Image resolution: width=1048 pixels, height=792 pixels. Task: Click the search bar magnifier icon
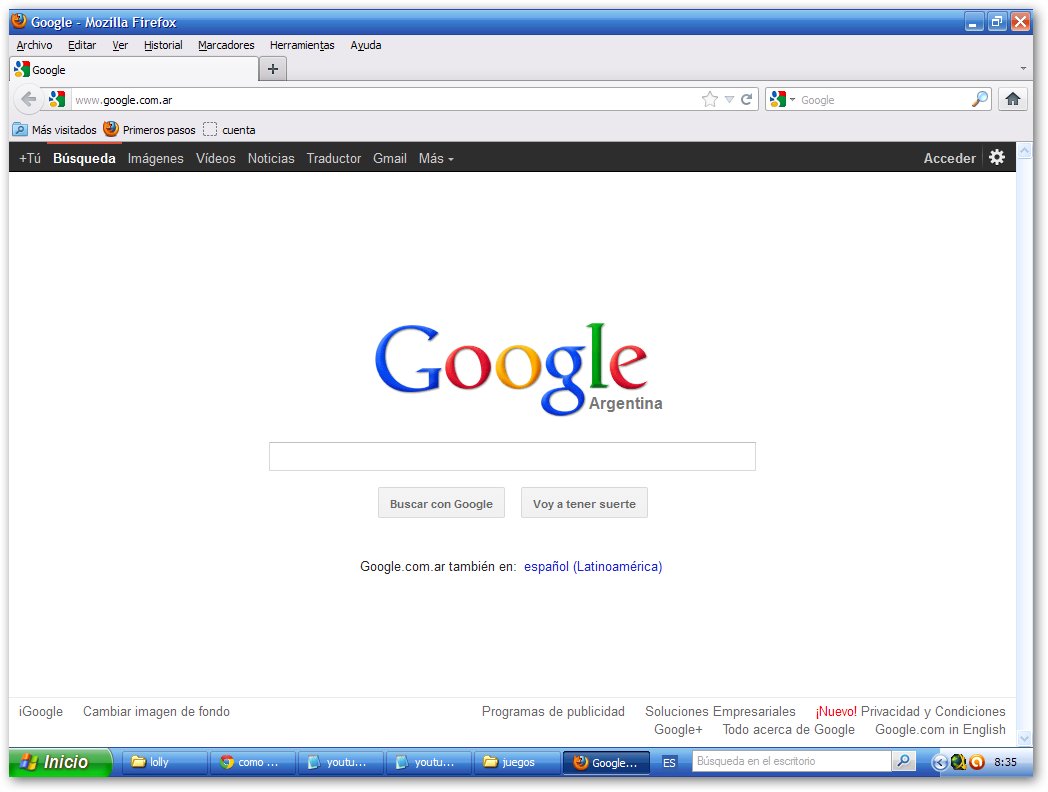click(980, 100)
